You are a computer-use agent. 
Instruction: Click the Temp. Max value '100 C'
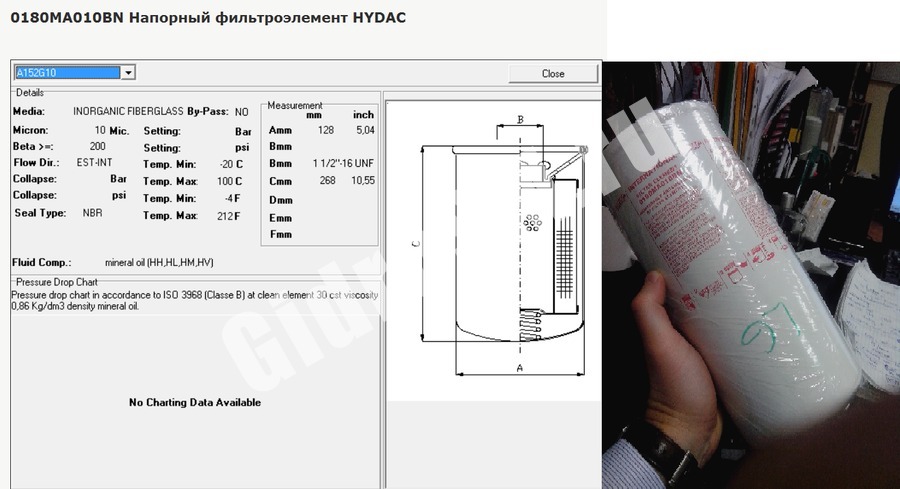(x=230, y=181)
